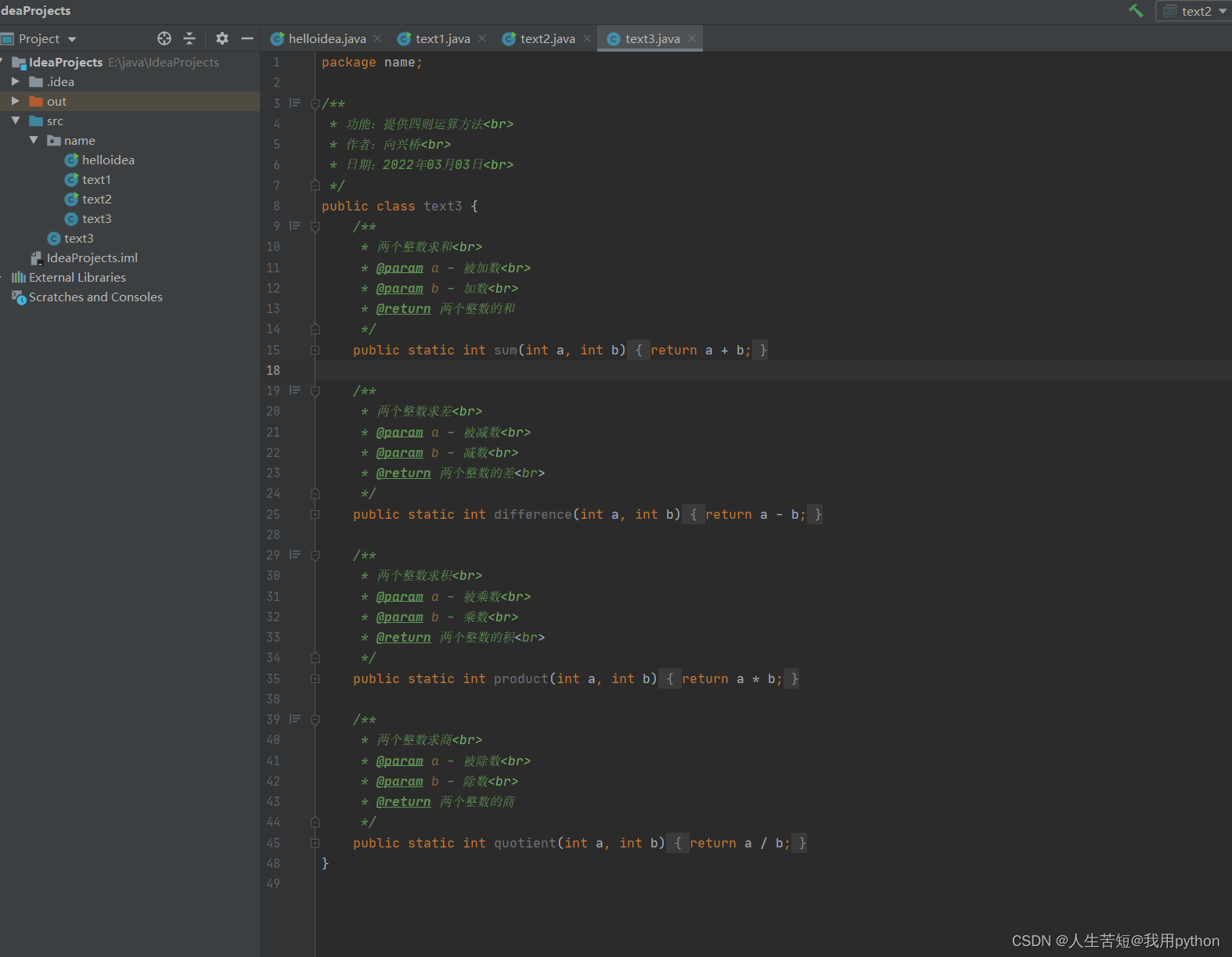Place cursor on empty line 18
The width and height of the screenshot is (1232, 957).
(773, 370)
